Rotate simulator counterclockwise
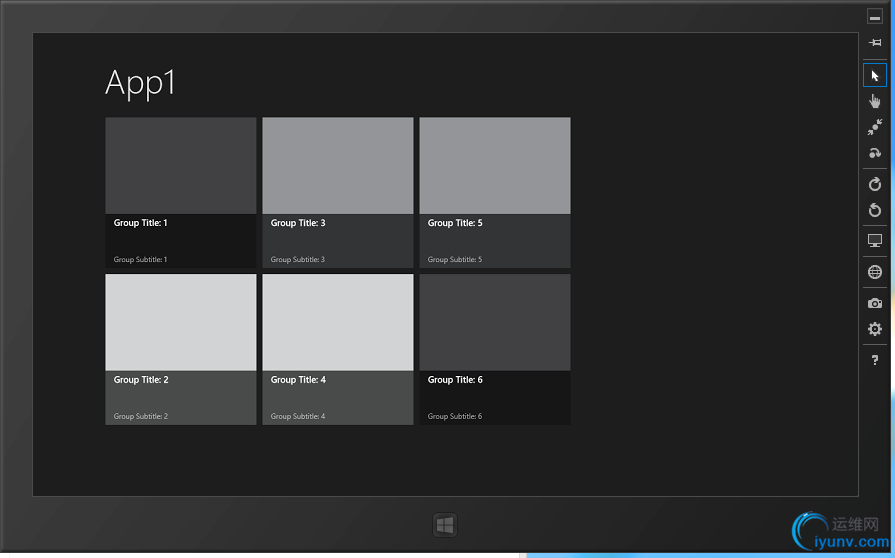The height and width of the screenshot is (558, 895). pos(874,210)
